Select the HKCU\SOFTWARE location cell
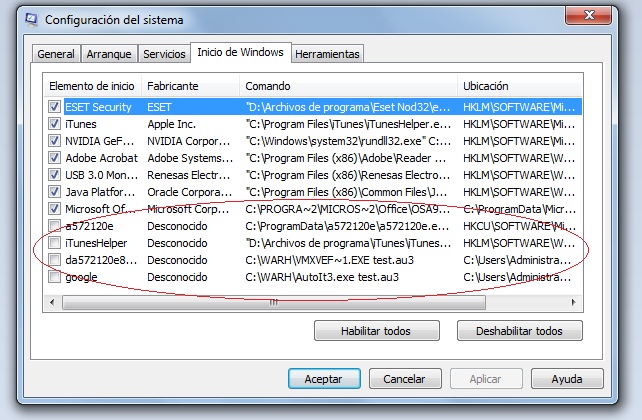642x420 pixels. pyautogui.click(x=519, y=226)
